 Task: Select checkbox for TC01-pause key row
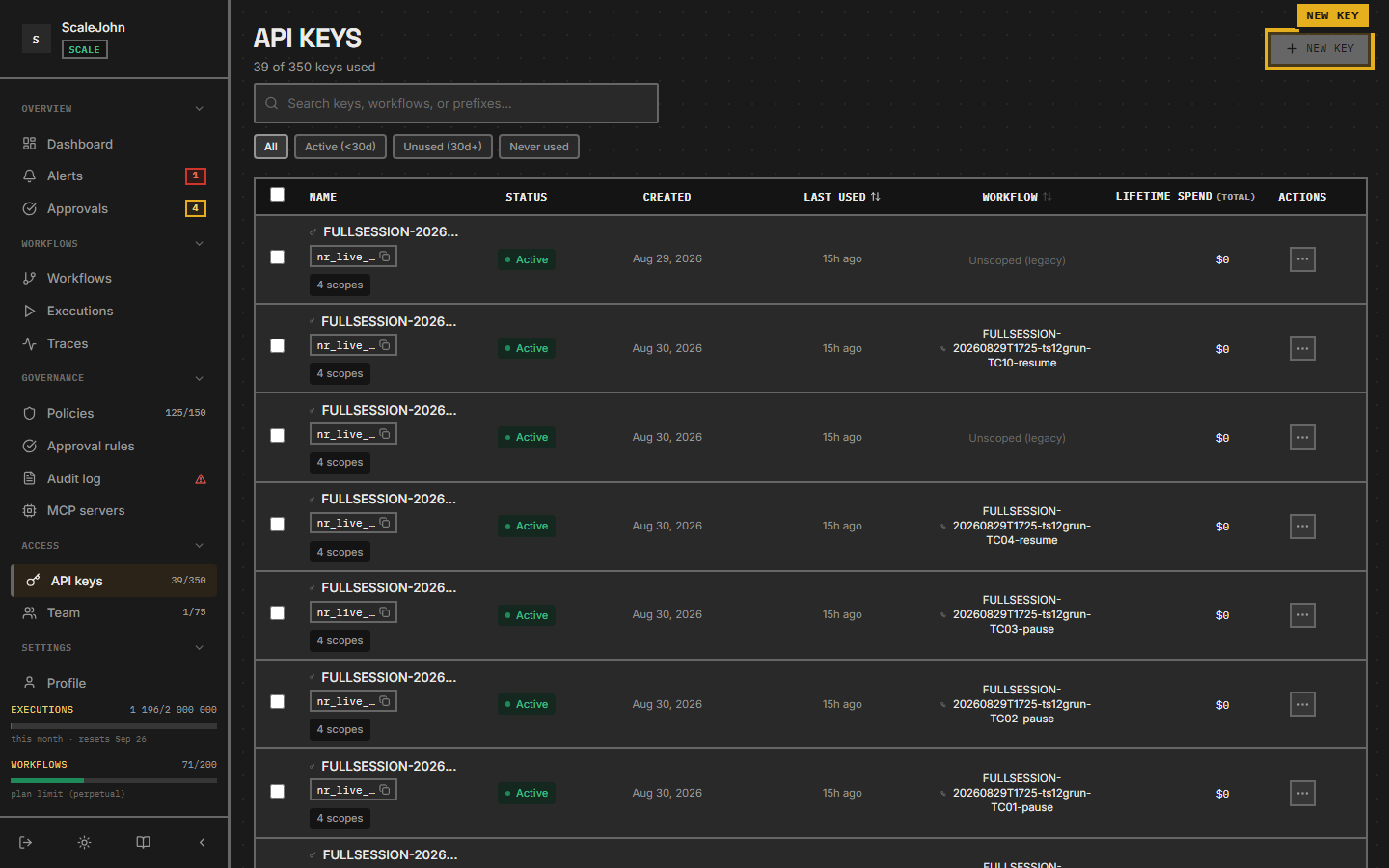click(x=278, y=792)
